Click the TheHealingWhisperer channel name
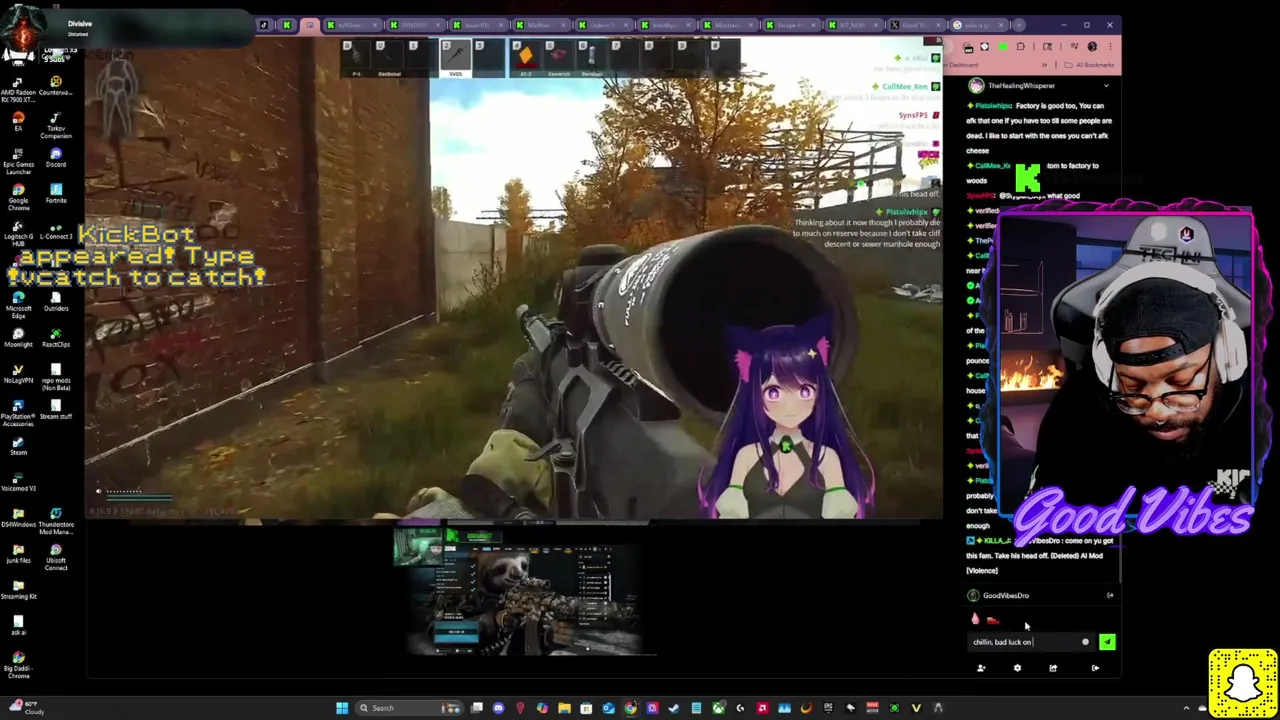 click(x=1021, y=86)
